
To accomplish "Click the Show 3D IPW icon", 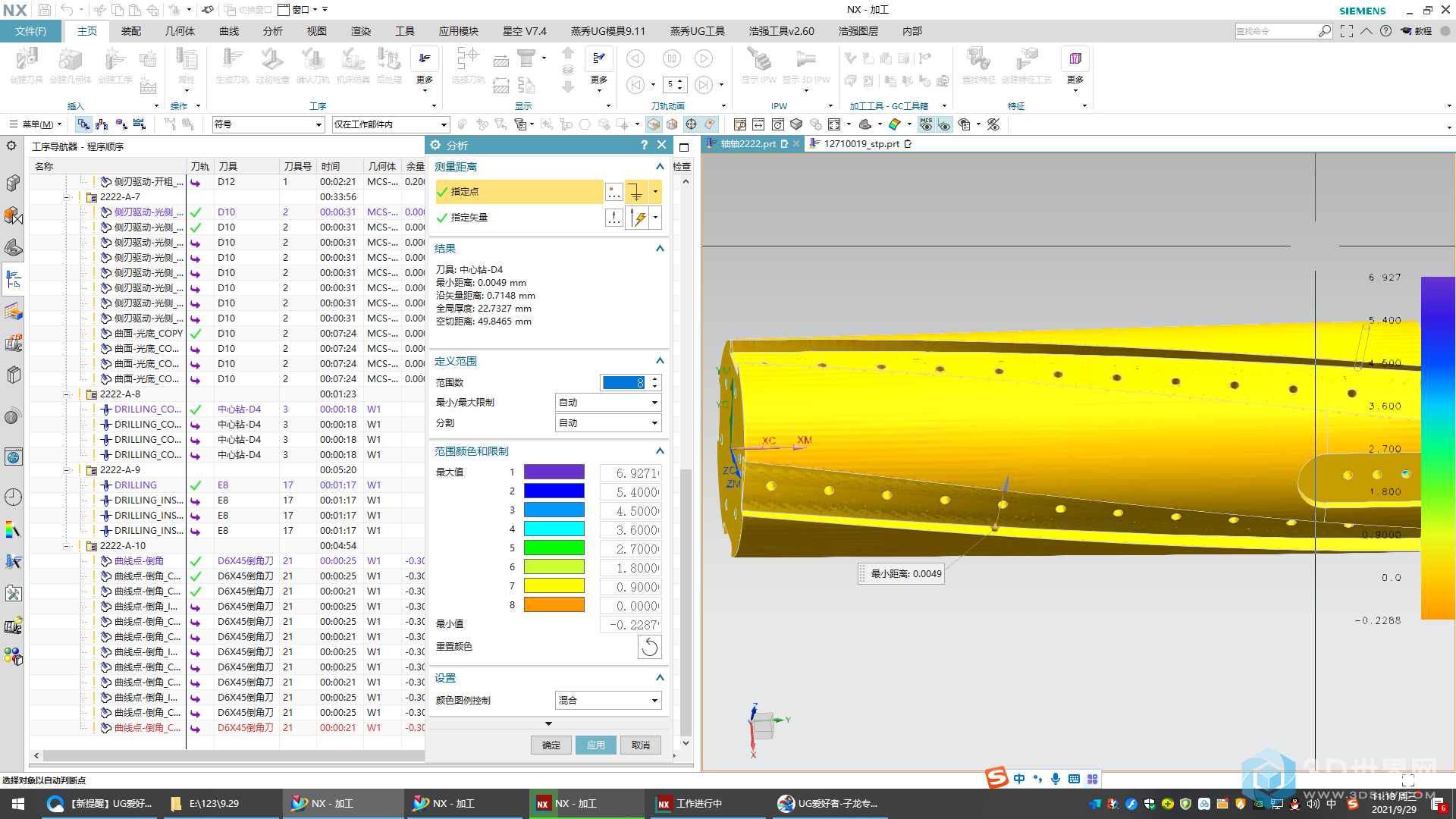I will 806,65.
